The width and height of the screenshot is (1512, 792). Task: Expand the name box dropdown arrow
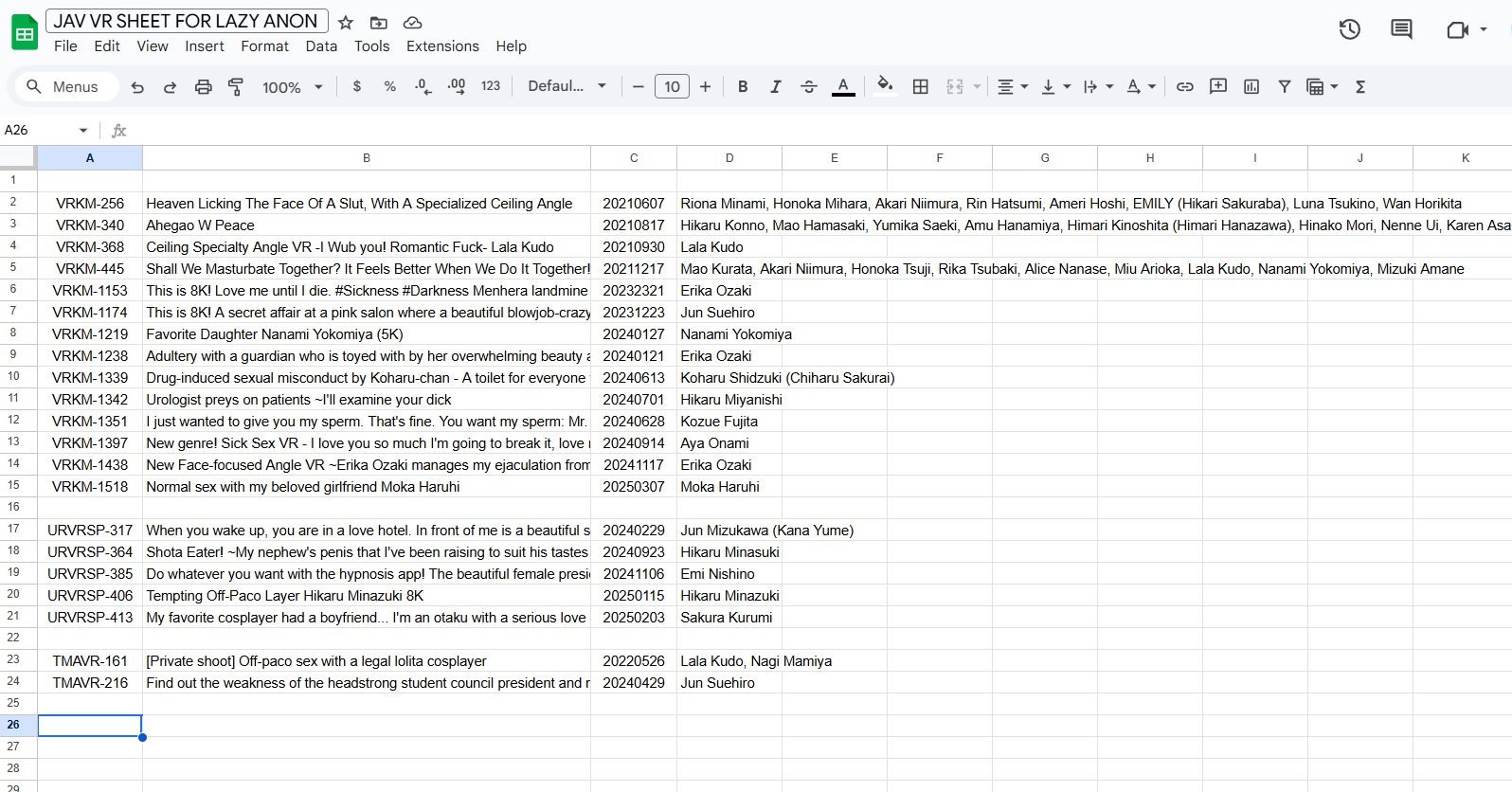coord(83,130)
